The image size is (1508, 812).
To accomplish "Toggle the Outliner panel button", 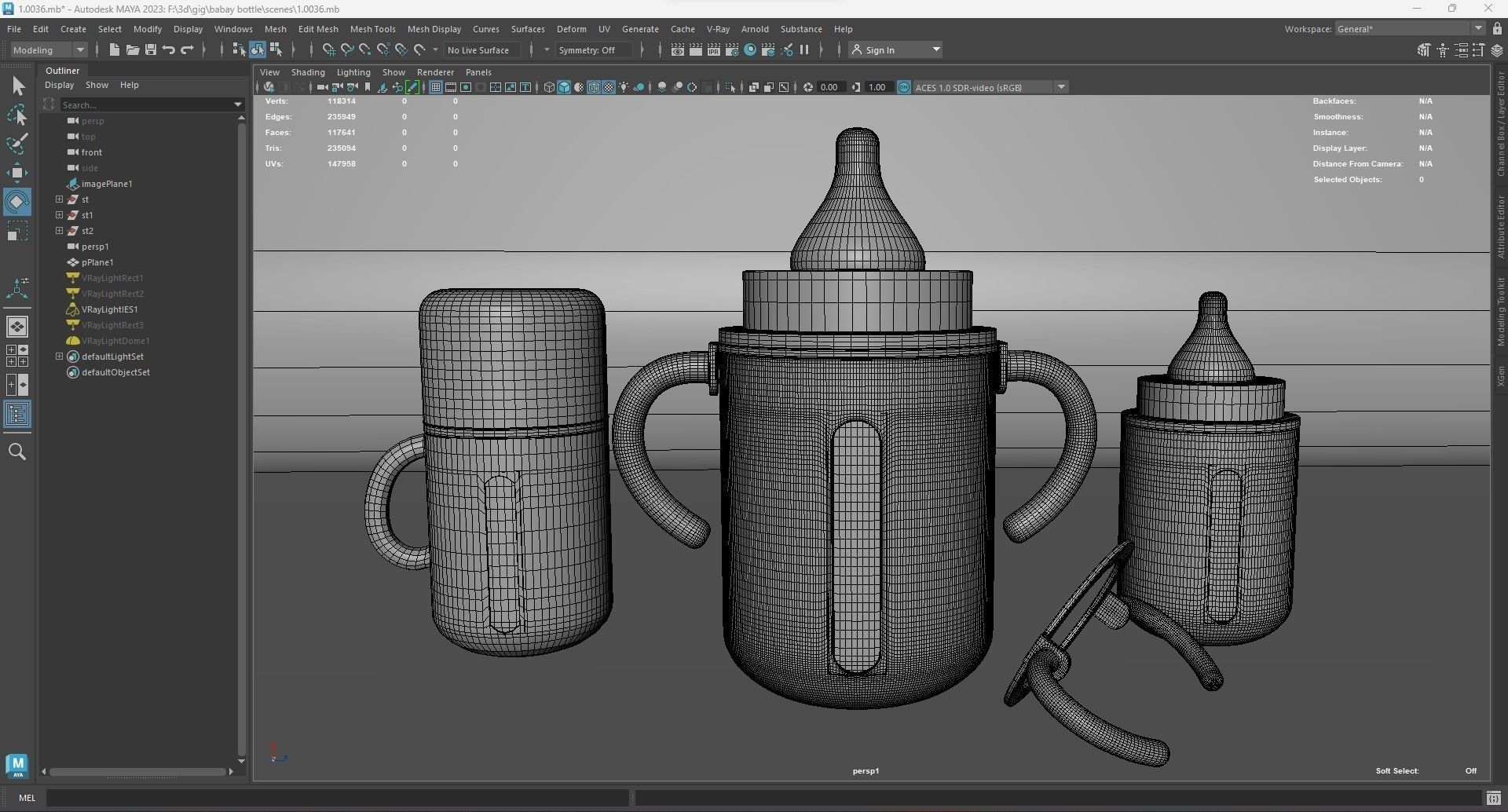I will pos(17,414).
